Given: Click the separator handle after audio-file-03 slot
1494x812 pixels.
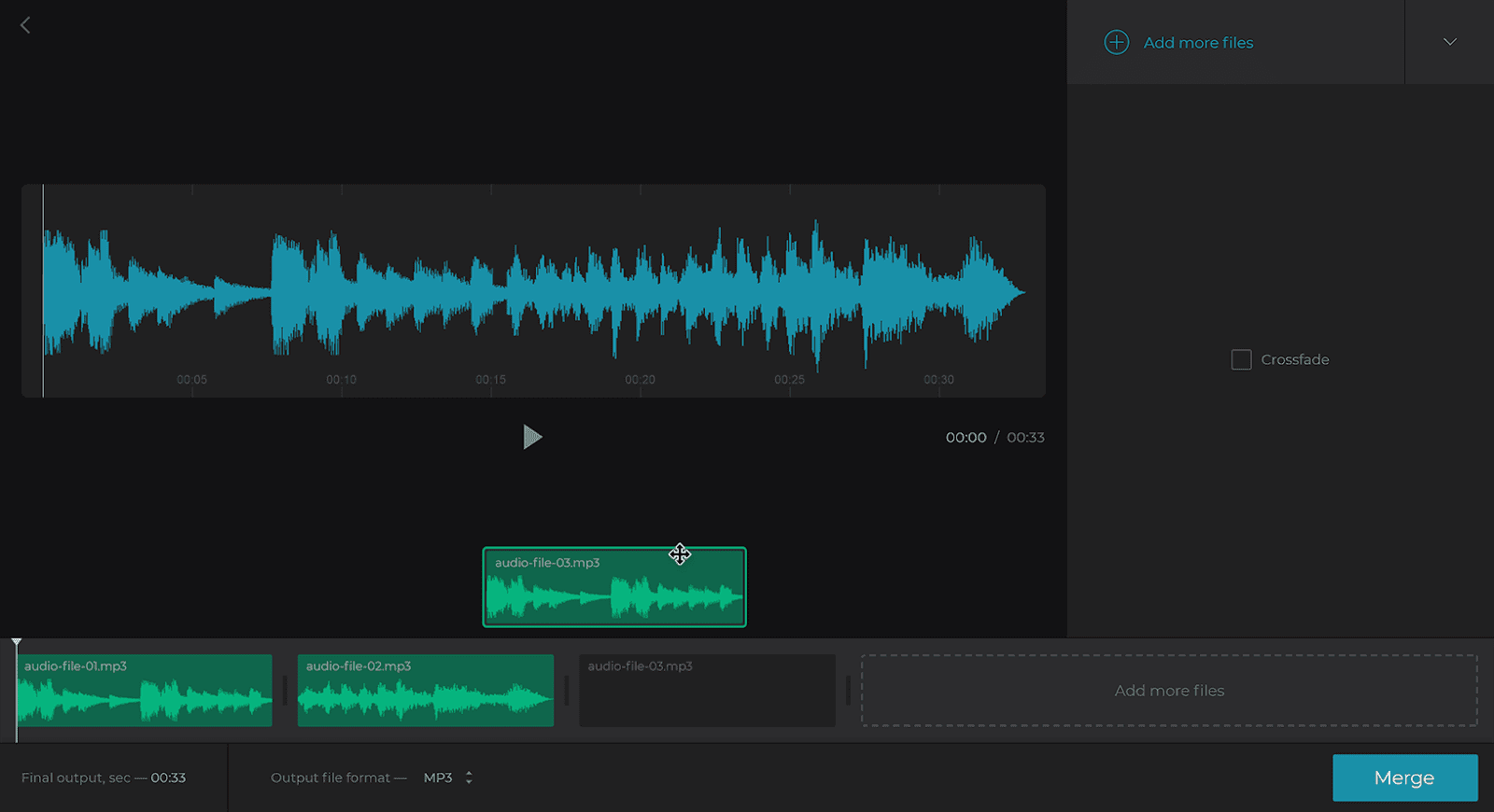Looking at the screenshot, I should tap(848, 691).
